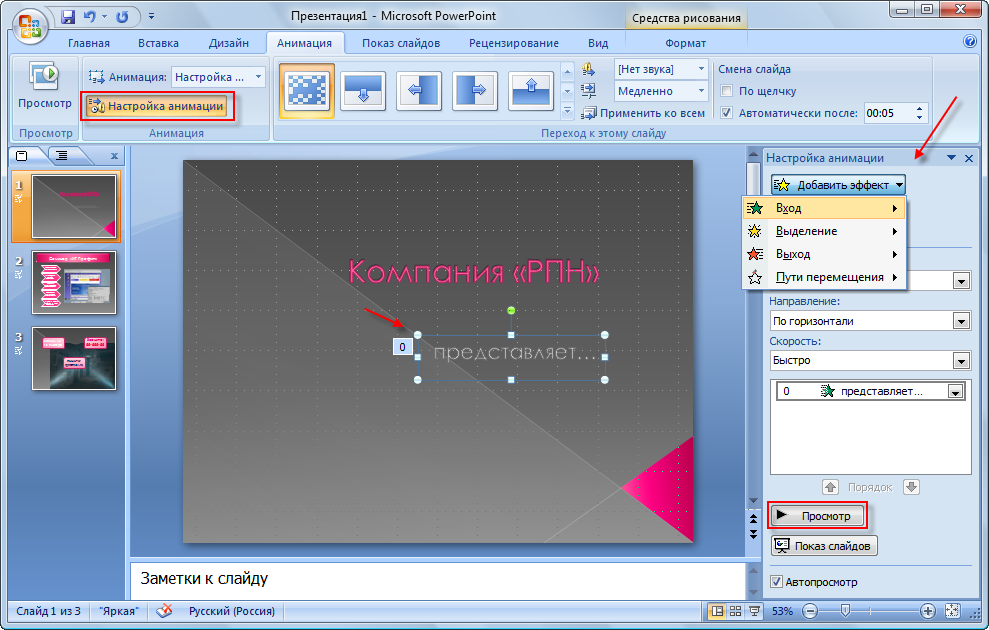Click the 00:05 time field
Screen dimensions: 989x630
click(888, 114)
